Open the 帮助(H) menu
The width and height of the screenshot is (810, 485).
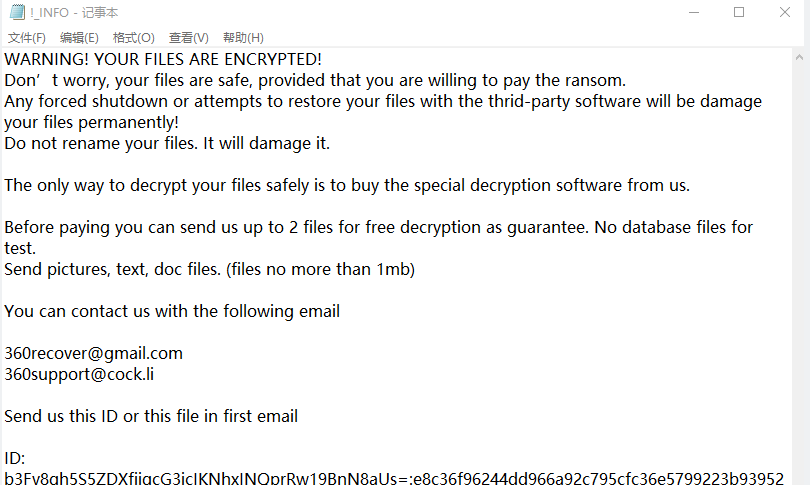point(243,38)
